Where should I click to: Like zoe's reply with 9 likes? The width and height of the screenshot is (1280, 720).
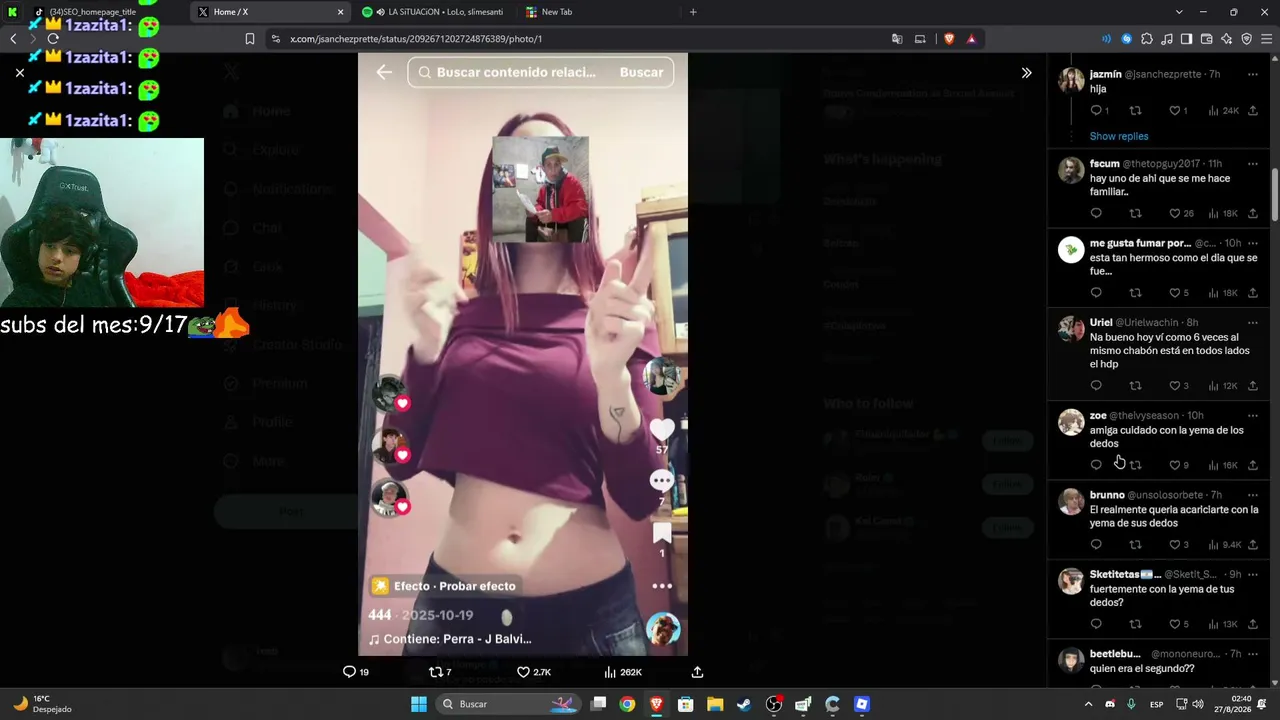(x=1180, y=465)
